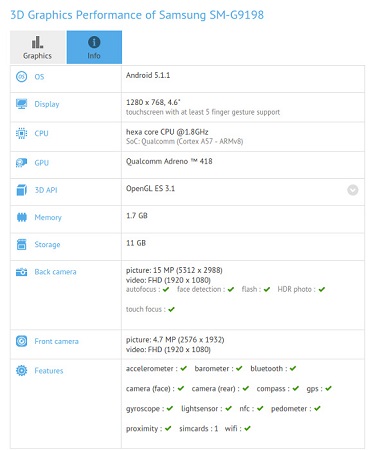Click the camera (rear) check mark
Screen dimensions: 369x450
[246, 388]
